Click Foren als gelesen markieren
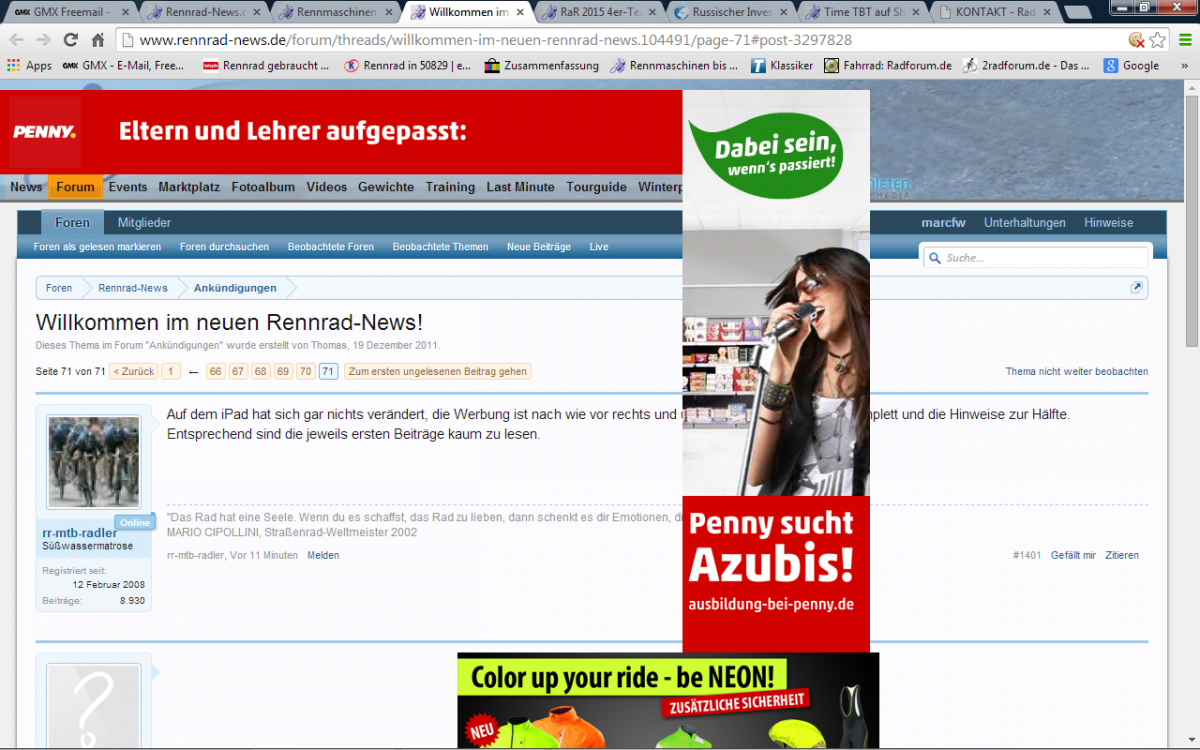This screenshot has height=750, width=1200. coord(97,247)
